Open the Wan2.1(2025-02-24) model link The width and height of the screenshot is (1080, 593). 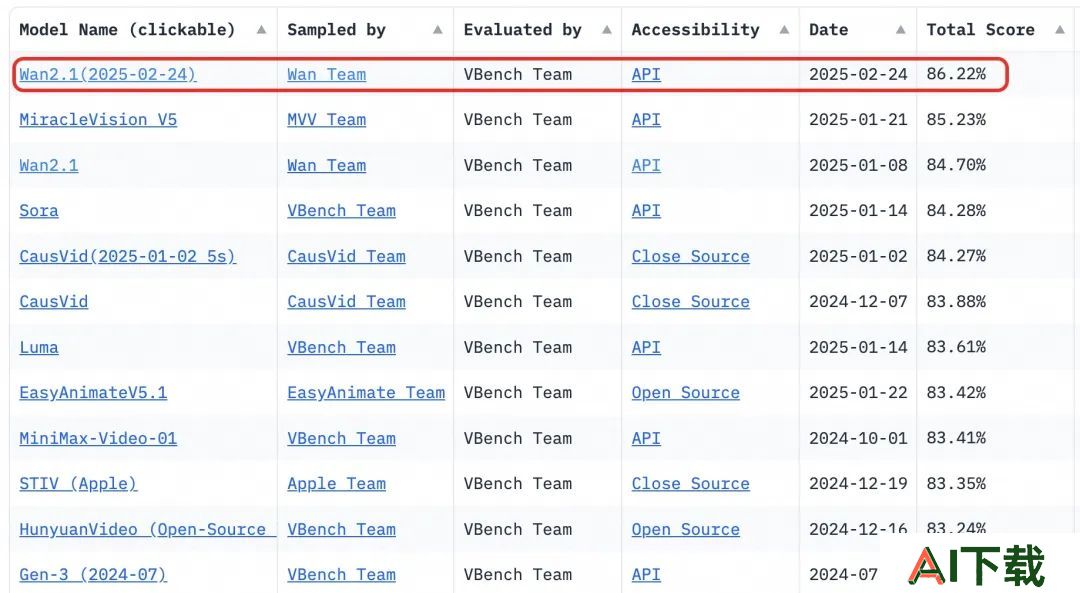pos(107,74)
